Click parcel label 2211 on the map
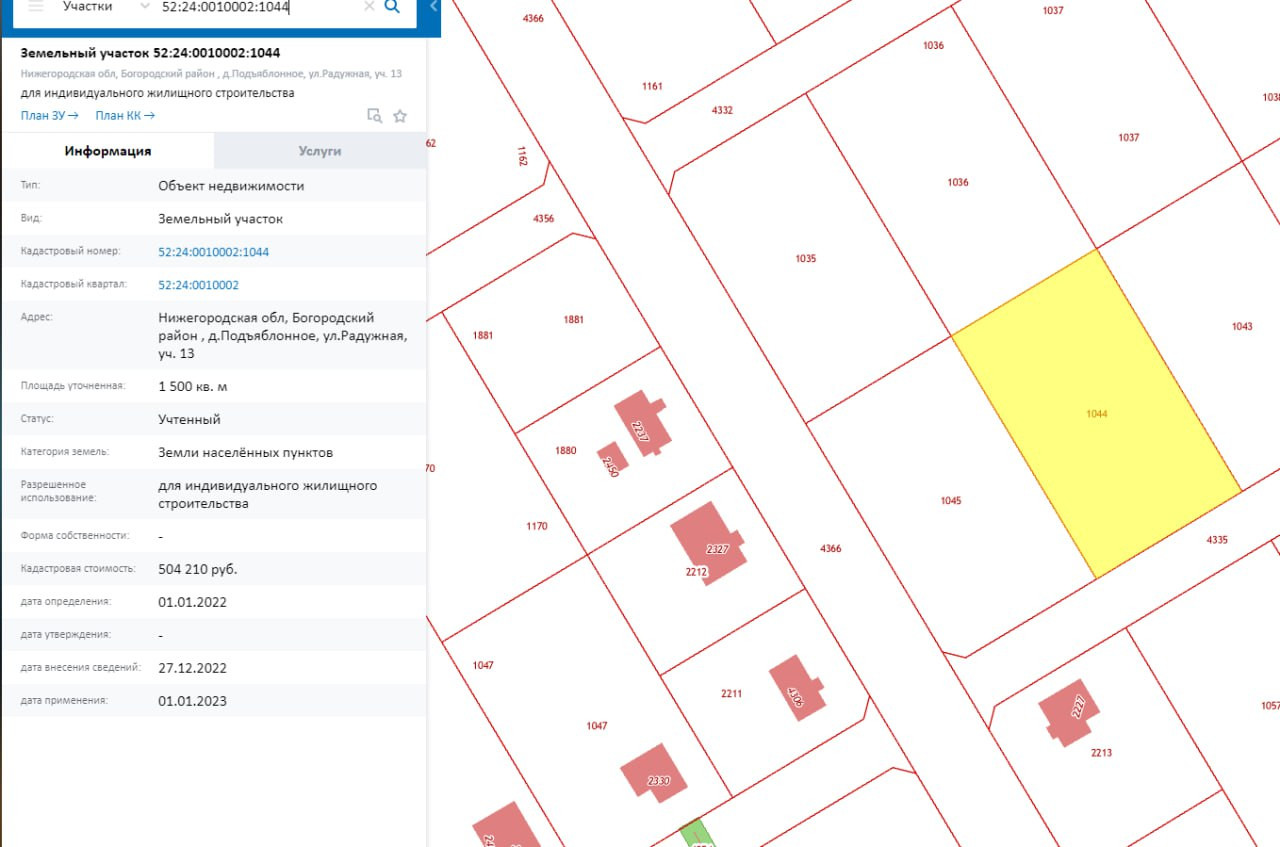The width and height of the screenshot is (1280, 847). click(x=731, y=693)
